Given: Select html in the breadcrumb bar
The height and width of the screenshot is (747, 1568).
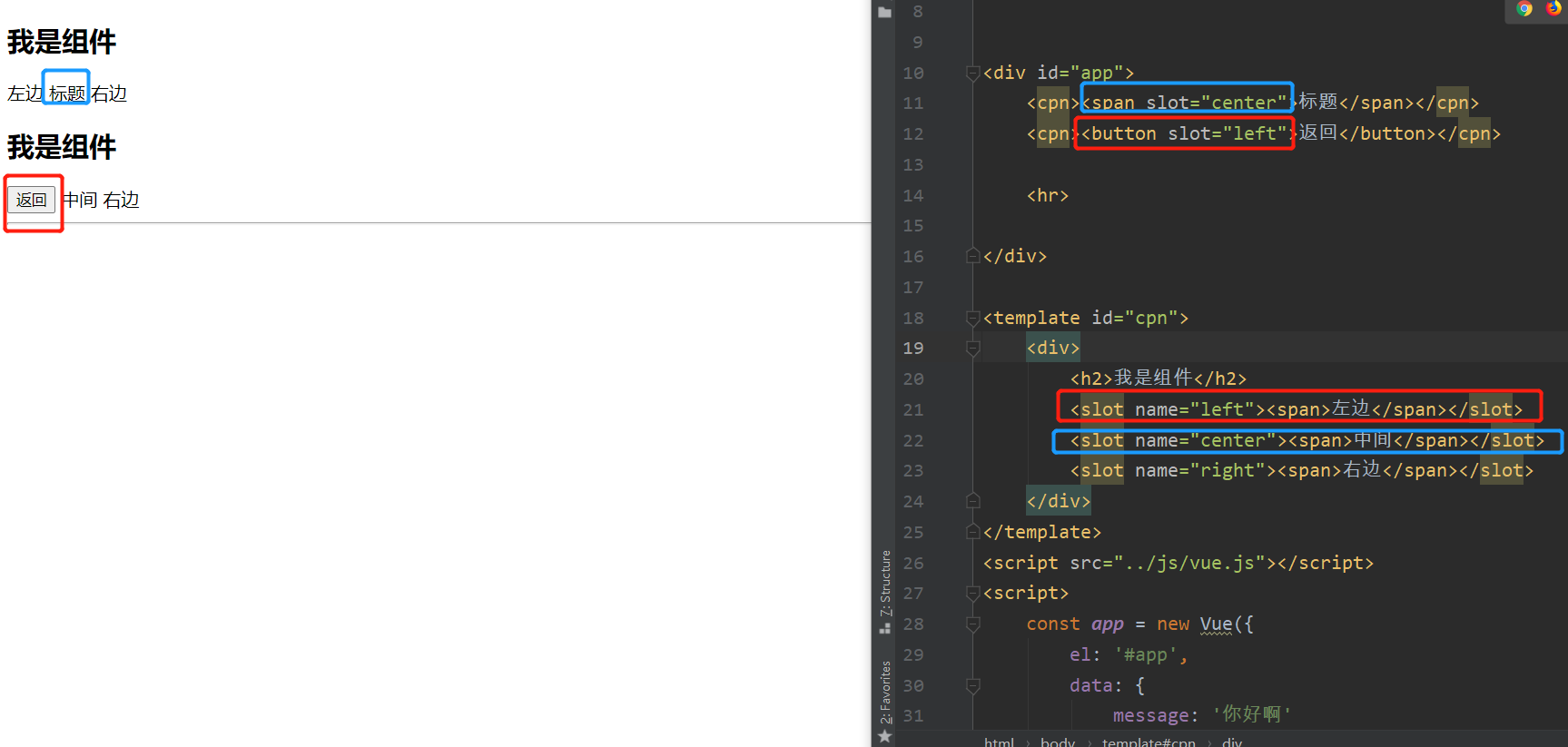Looking at the screenshot, I should [x=999, y=742].
